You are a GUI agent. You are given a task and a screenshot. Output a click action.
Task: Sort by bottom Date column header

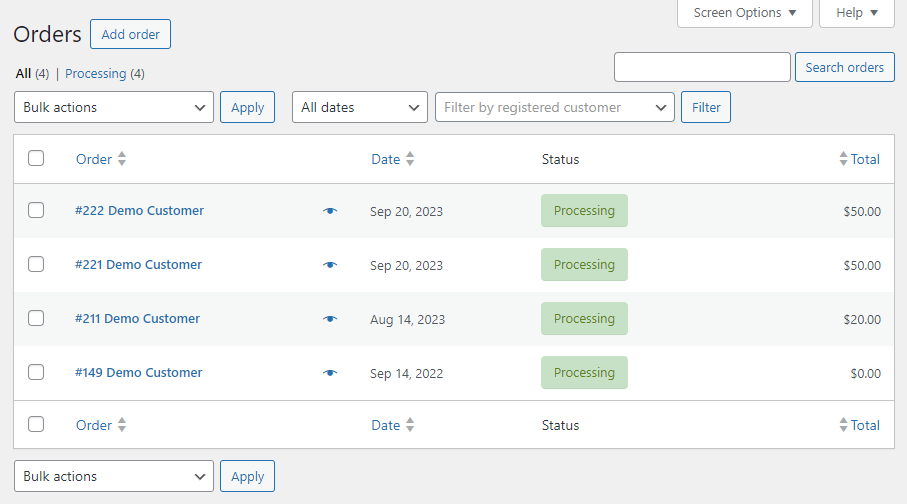point(386,425)
